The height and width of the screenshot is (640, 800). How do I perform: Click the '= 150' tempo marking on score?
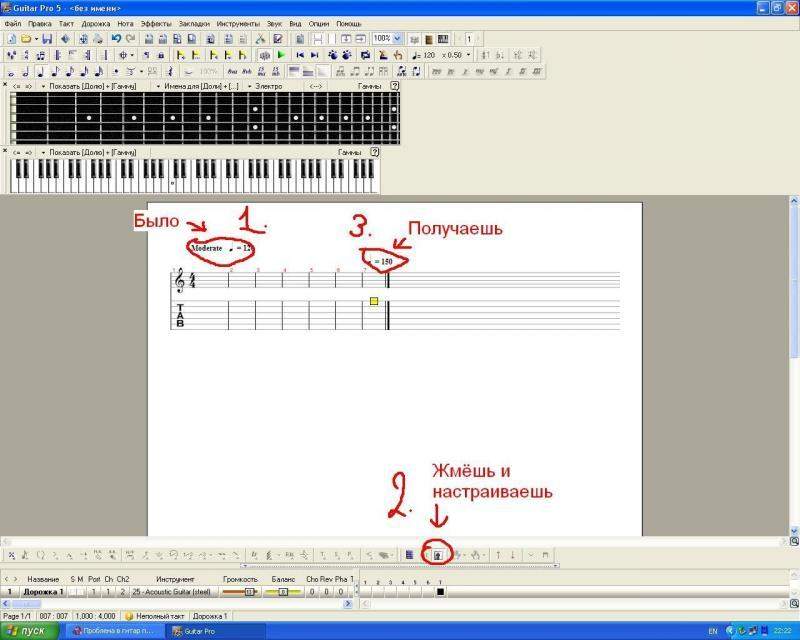(x=383, y=261)
